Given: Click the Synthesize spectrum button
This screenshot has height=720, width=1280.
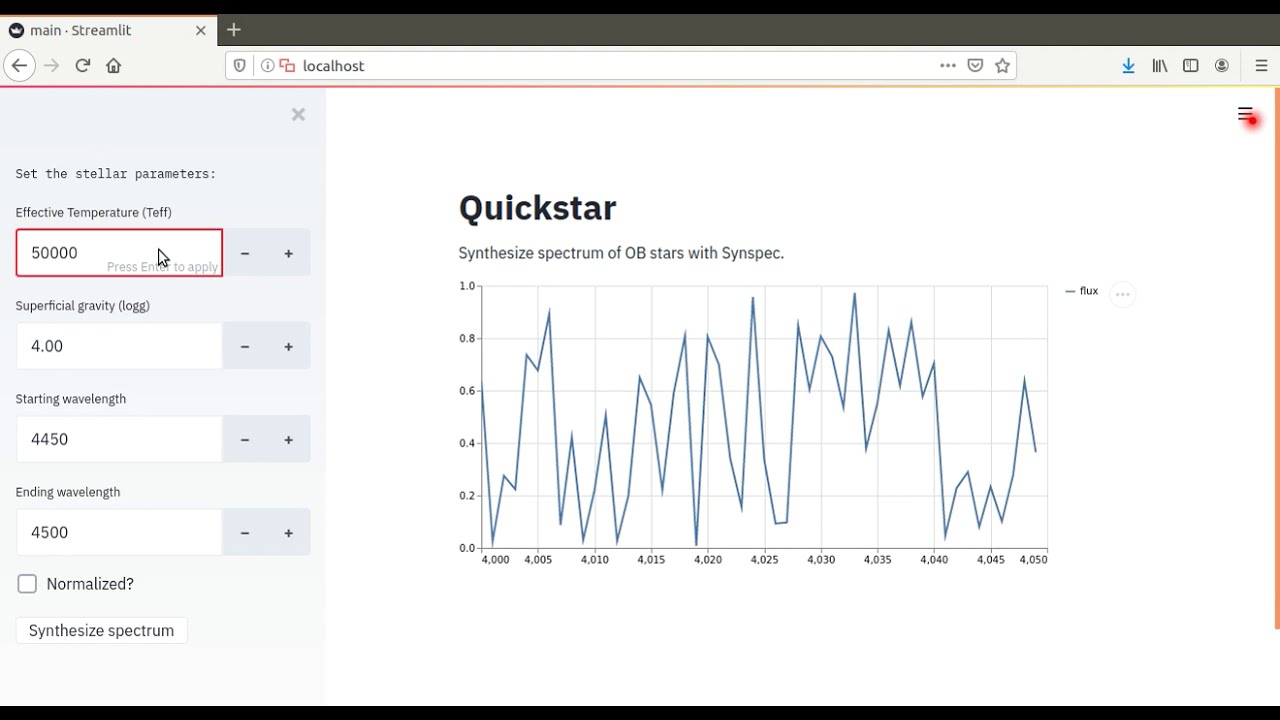Looking at the screenshot, I should [102, 630].
